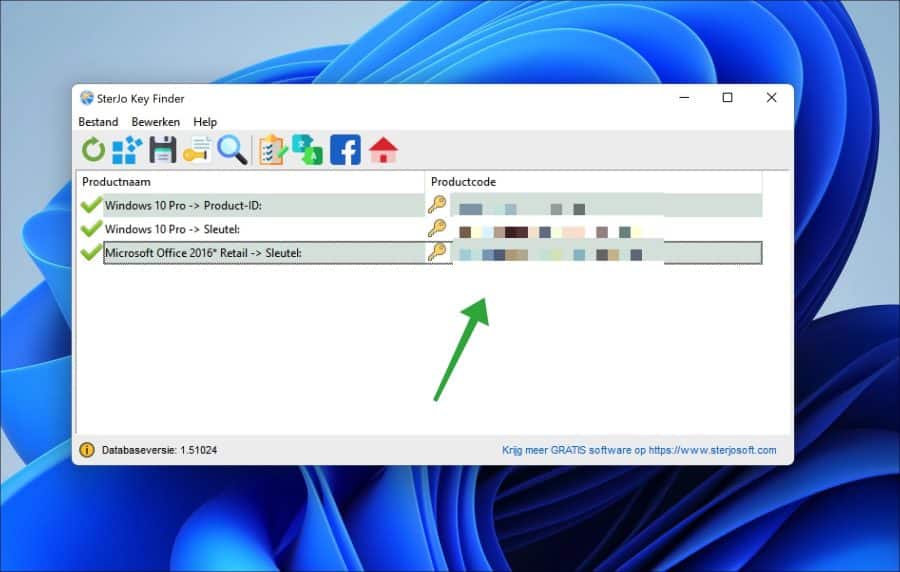Click green checkmark of Microsoft Office 2016 row
Screen dimensions: 900x572
(x=91, y=252)
